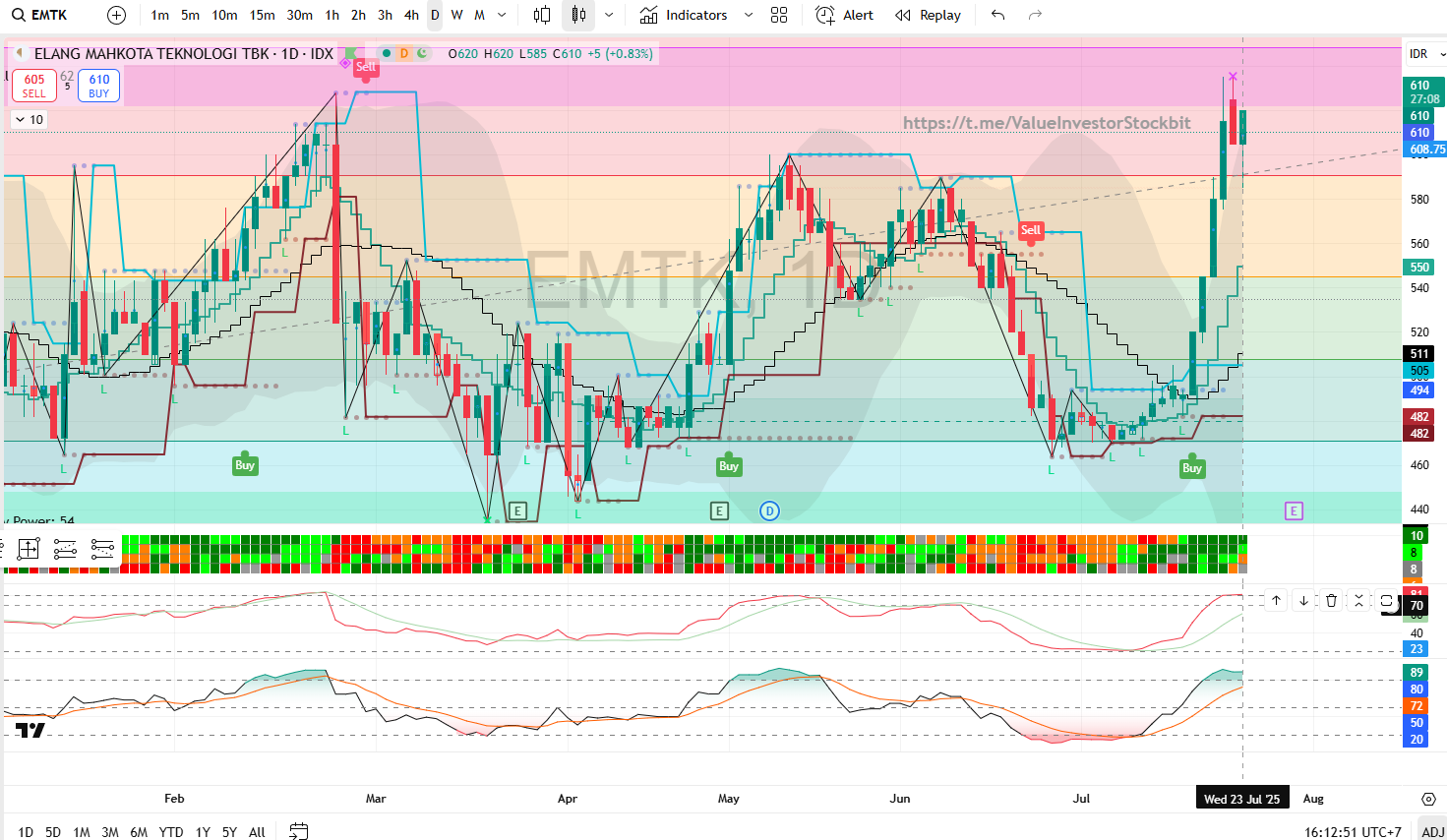
Task: Click the Buy signal label in February
Action: (x=245, y=465)
